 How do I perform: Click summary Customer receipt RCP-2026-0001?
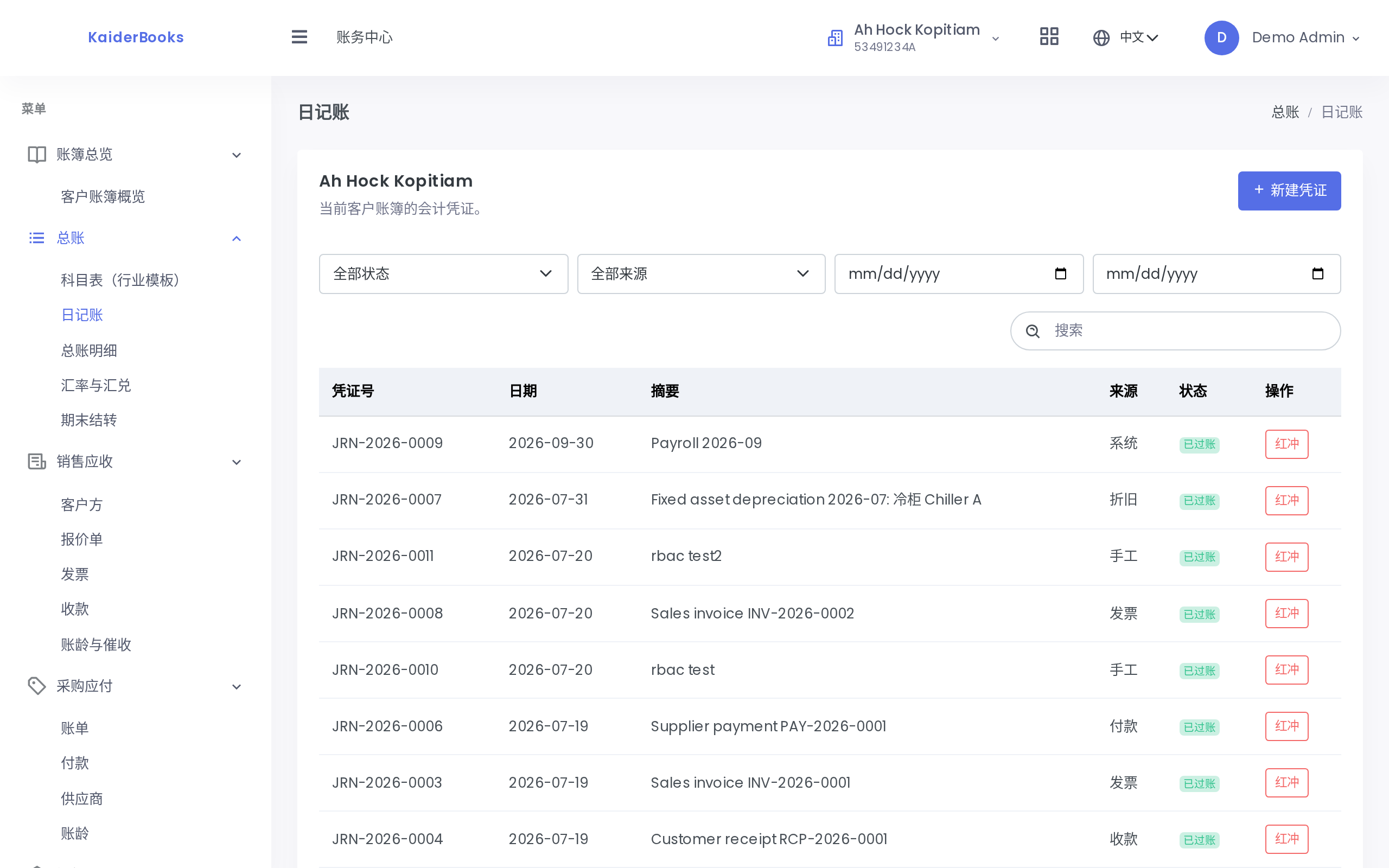tap(768, 839)
